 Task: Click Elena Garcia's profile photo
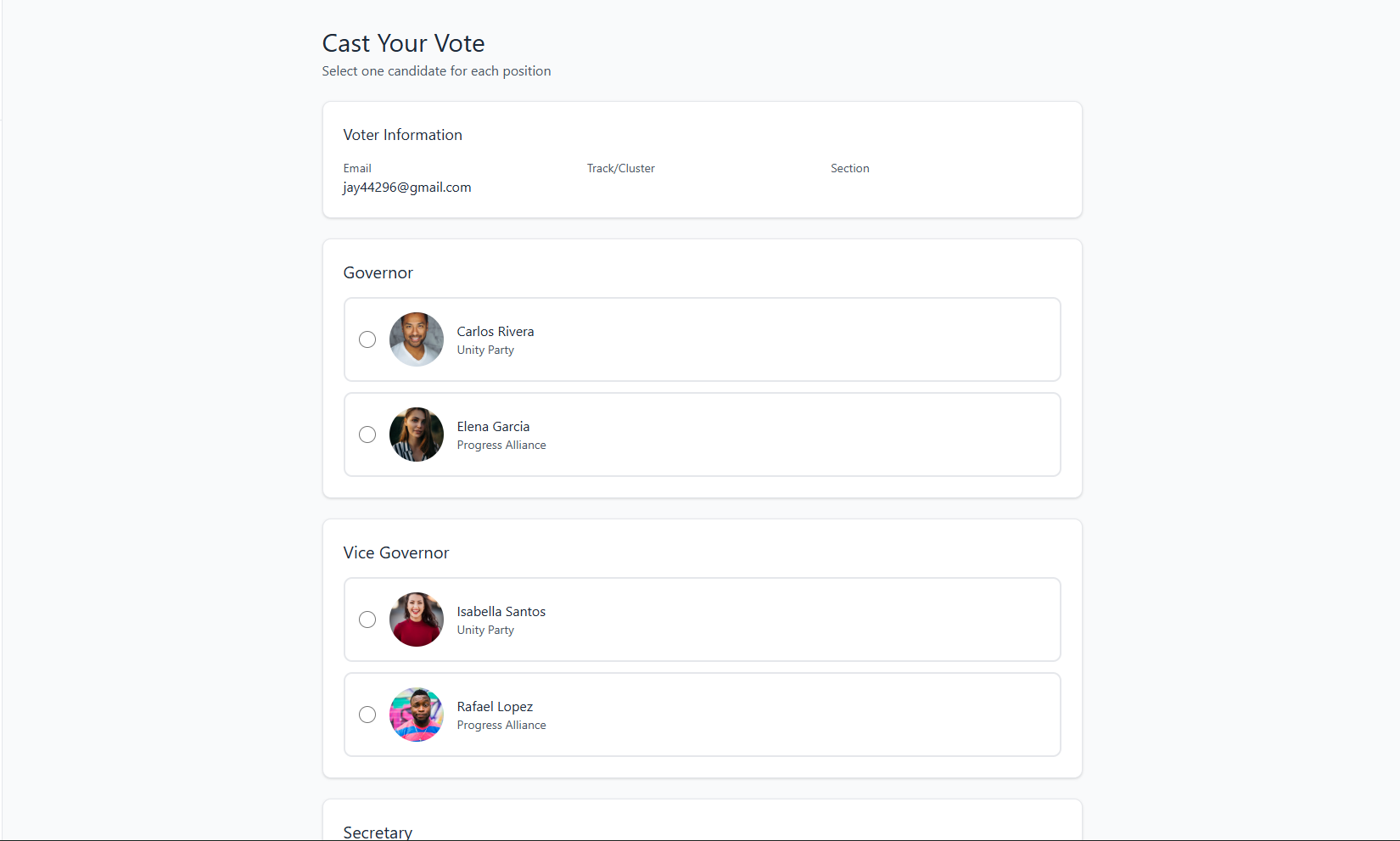pos(417,435)
